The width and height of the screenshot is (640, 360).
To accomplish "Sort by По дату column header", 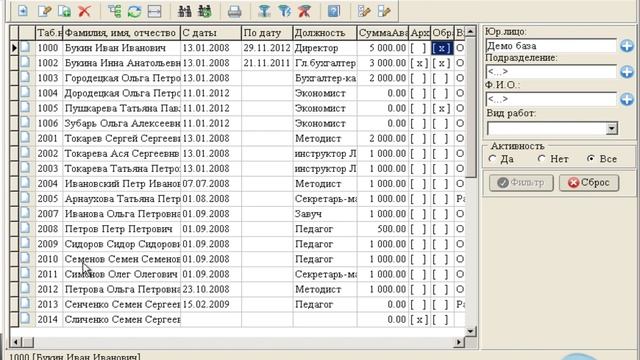I will pos(267,33).
